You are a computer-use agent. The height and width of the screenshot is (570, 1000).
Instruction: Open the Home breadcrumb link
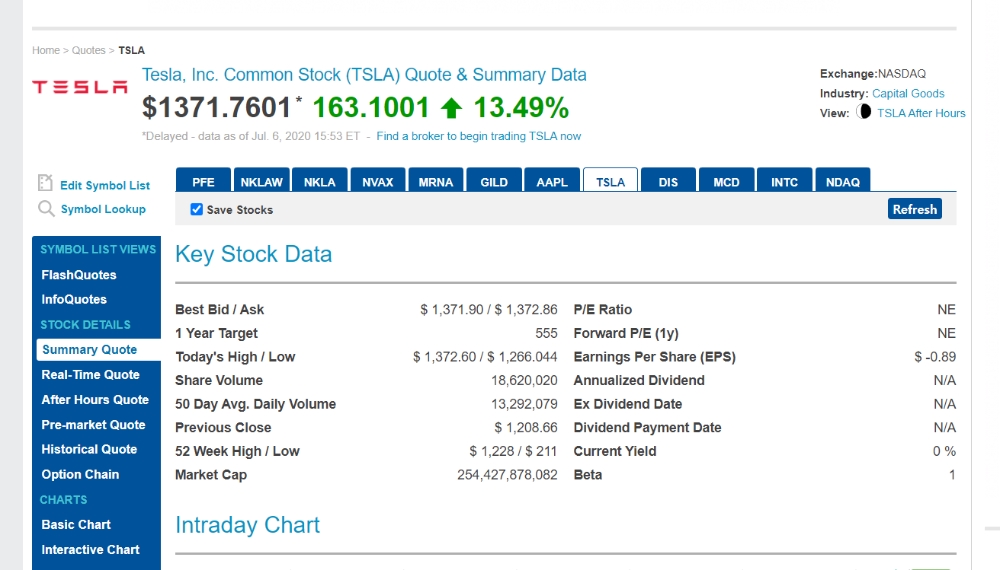tap(46, 50)
